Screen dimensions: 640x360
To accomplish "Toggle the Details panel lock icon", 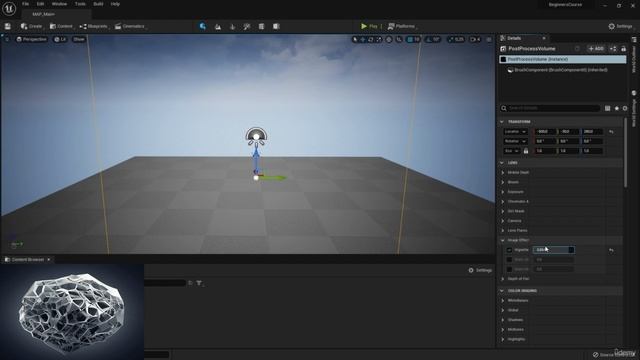I will pyautogui.click(x=623, y=49).
